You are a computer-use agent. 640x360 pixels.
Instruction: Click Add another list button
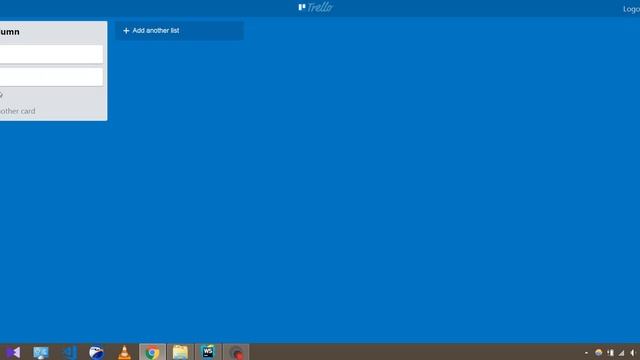(180, 31)
